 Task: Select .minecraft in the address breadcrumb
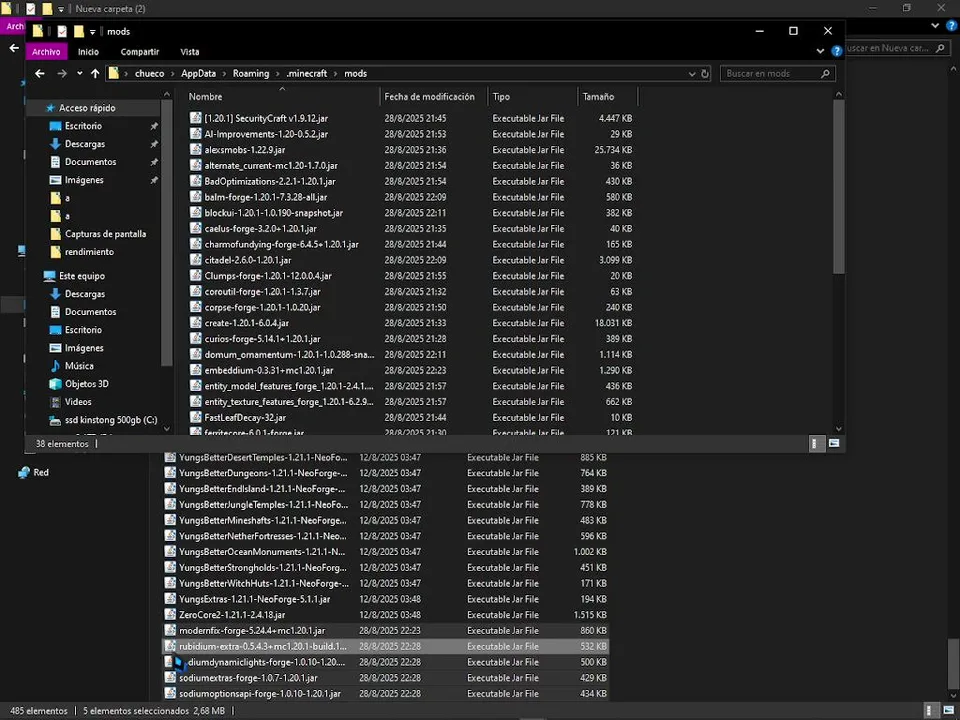307,73
